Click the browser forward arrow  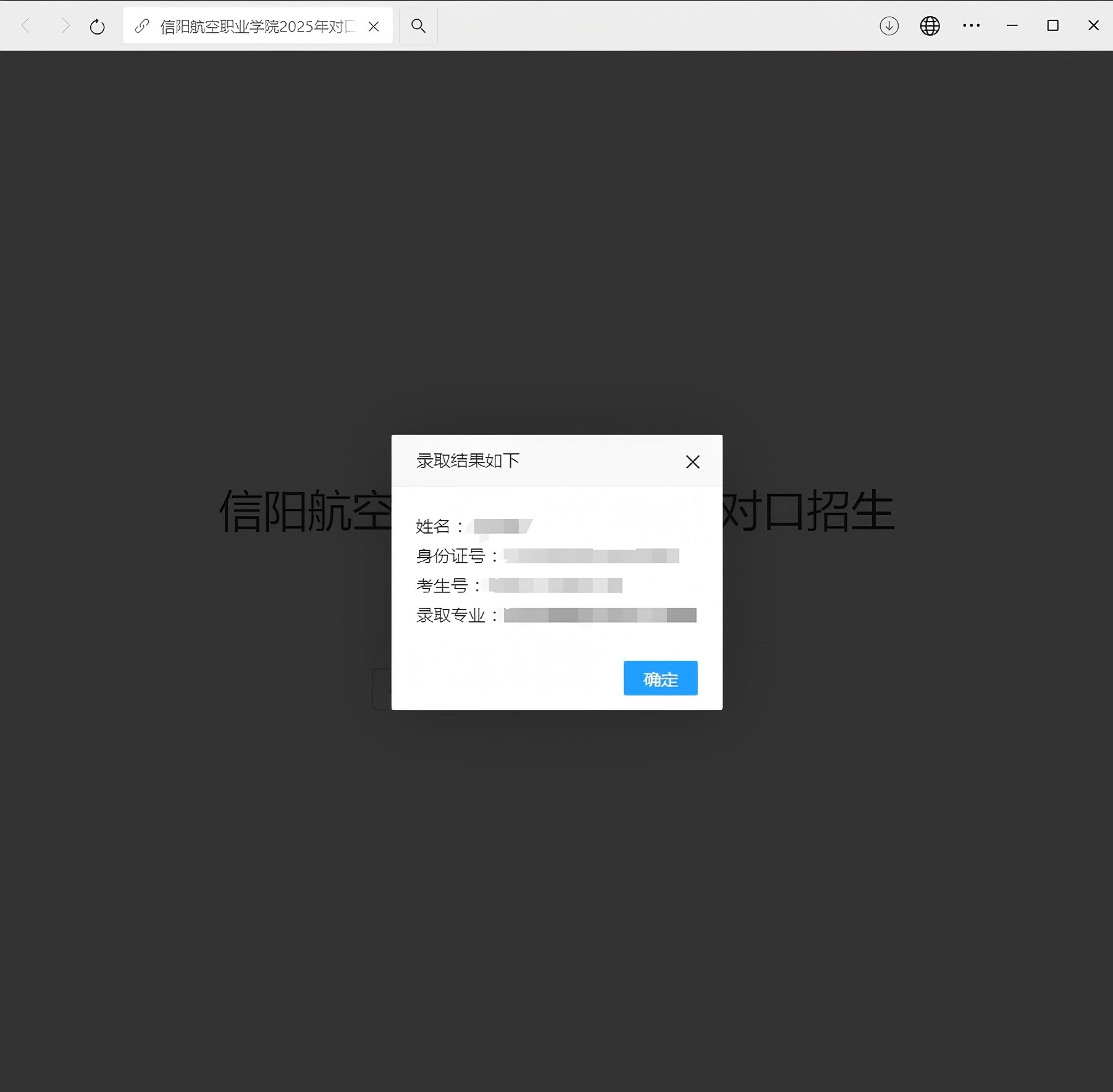pyautogui.click(x=65, y=26)
